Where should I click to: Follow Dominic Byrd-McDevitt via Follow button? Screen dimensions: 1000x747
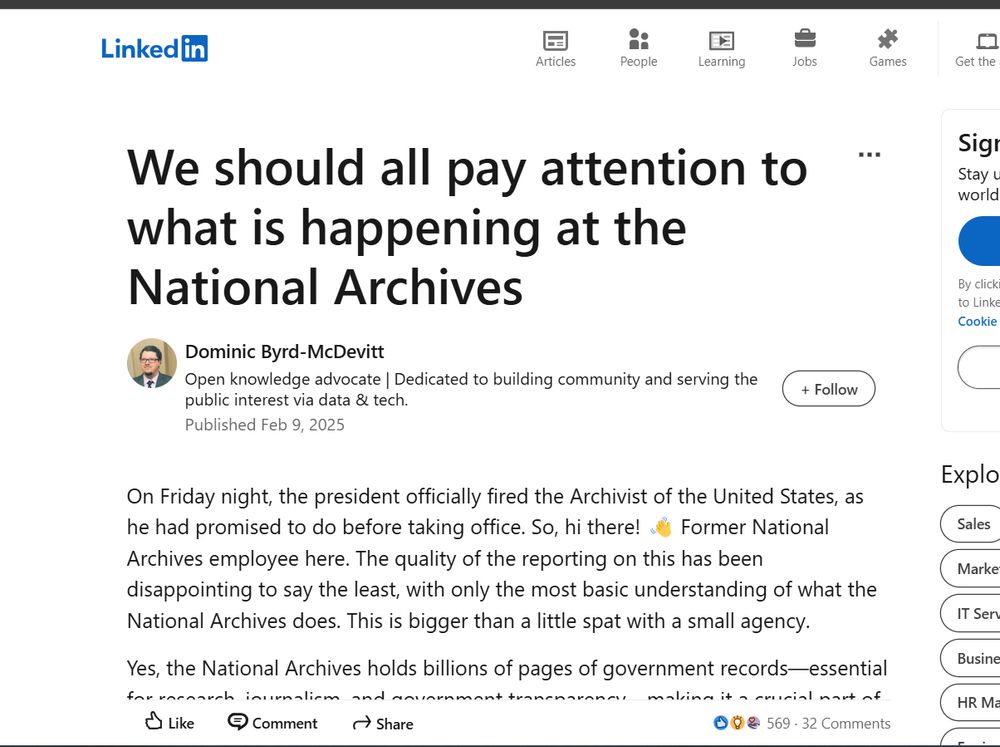[828, 389]
